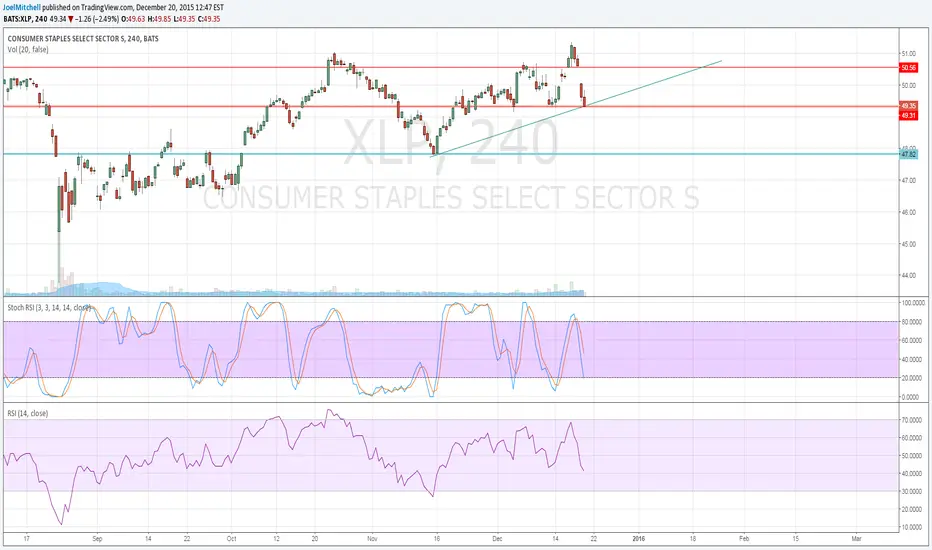Select the green ascending trend line
Screen dimensions: 932x550
tap(576, 108)
